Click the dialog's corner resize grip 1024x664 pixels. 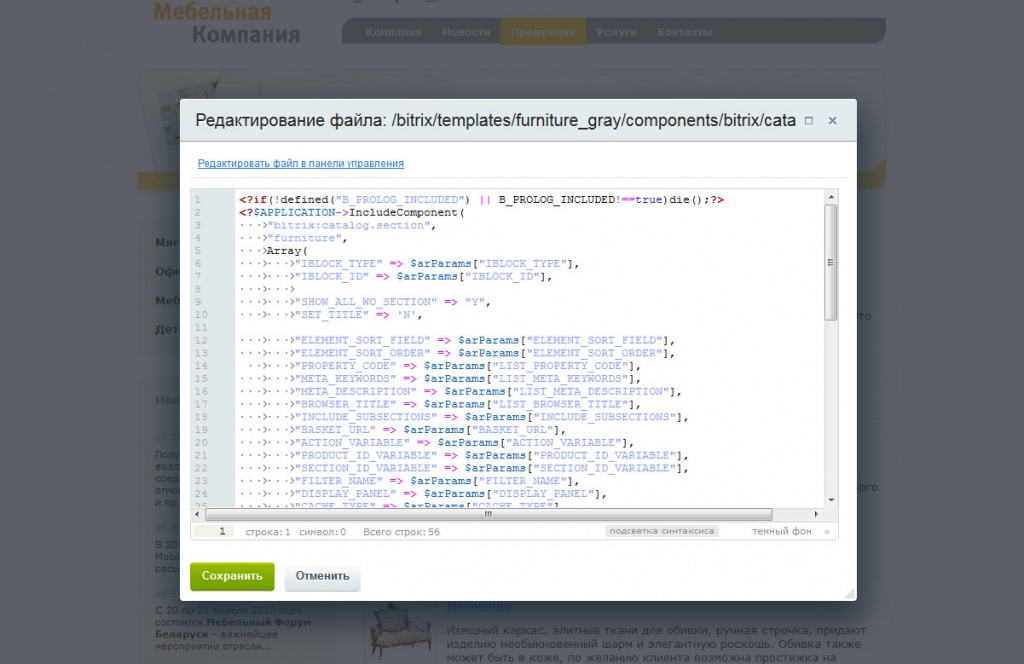click(x=850, y=593)
